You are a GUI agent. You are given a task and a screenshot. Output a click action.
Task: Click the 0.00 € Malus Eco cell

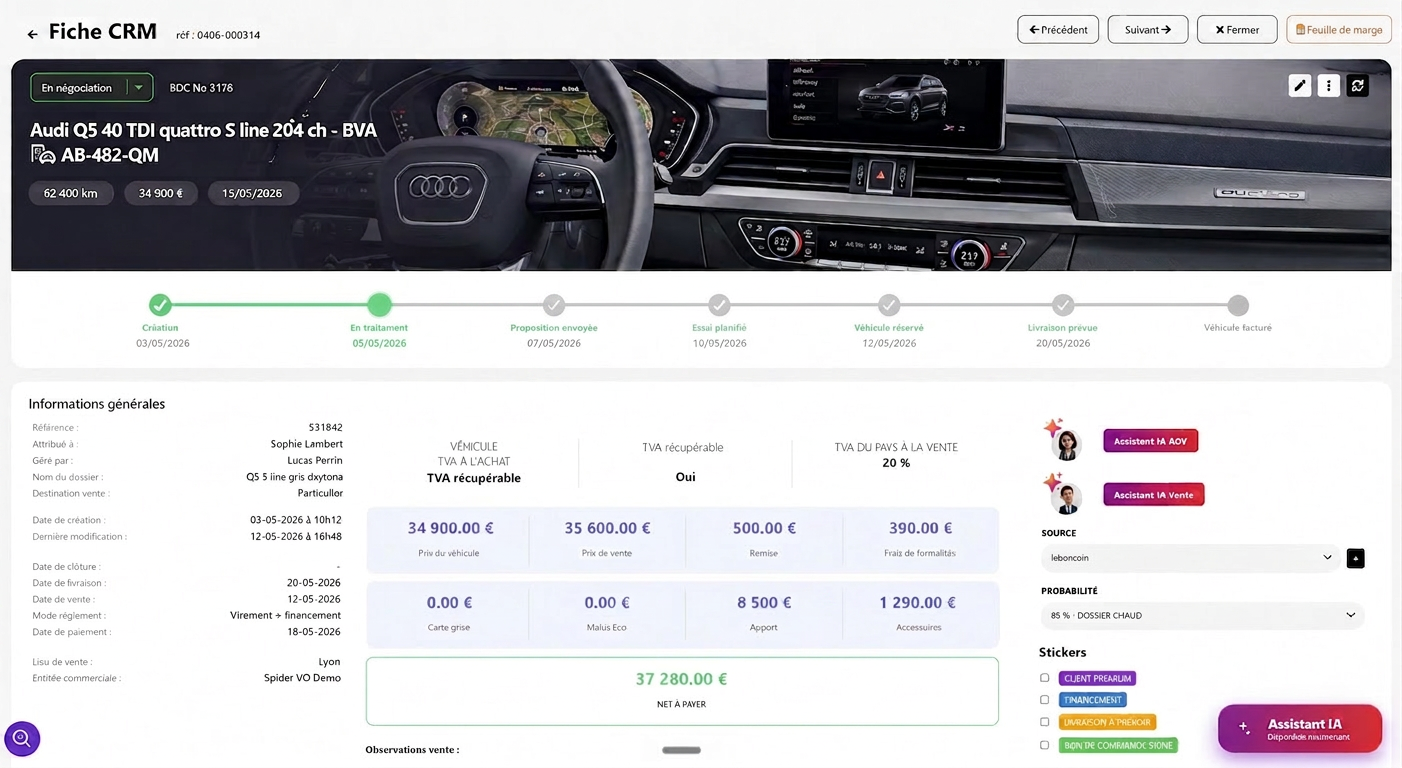(x=607, y=613)
